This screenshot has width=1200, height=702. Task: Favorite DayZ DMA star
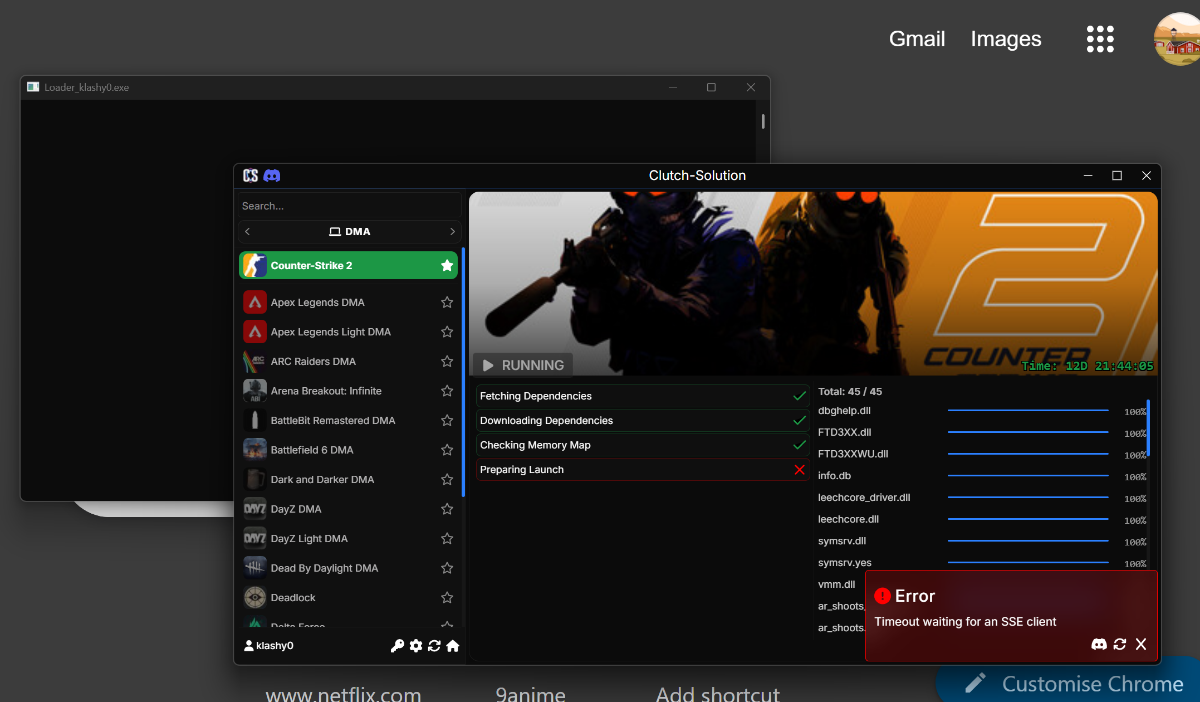tap(447, 509)
